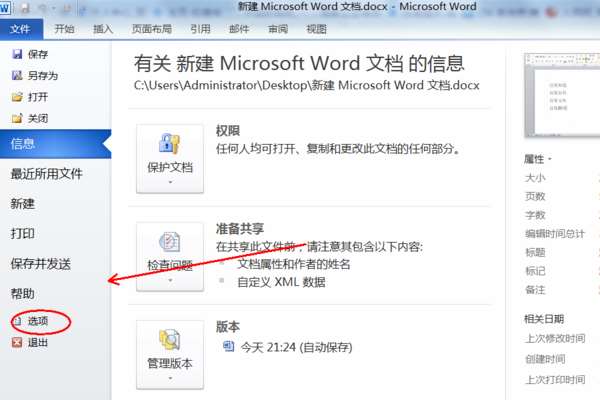Image resolution: width=600 pixels, height=400 pixels.
Task: Open the 今天 21:24 (自动保存) version
Action: coord(296,347)
